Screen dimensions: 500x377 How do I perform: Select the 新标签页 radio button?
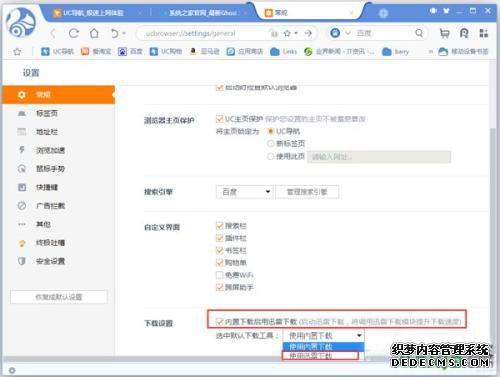click(271, 144)
